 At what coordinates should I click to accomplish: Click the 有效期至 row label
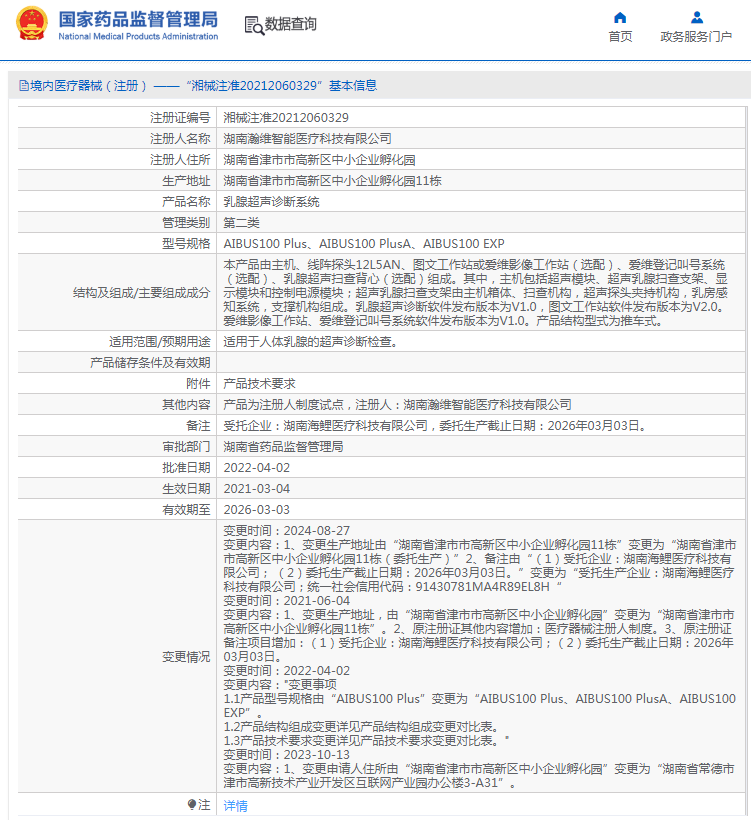pyautogui.click(x=186, y=509)
